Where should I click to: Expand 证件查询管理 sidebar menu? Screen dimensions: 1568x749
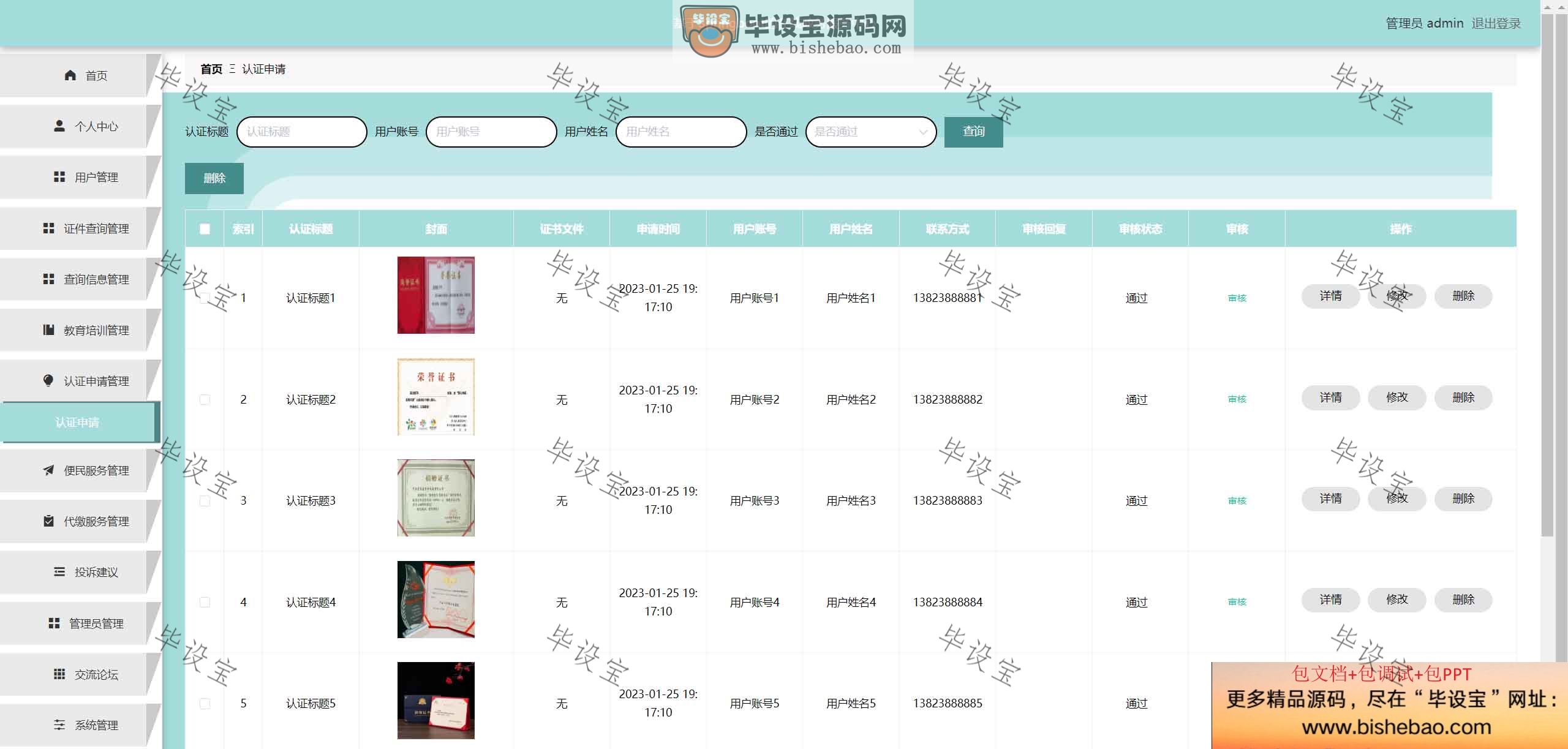81,228
